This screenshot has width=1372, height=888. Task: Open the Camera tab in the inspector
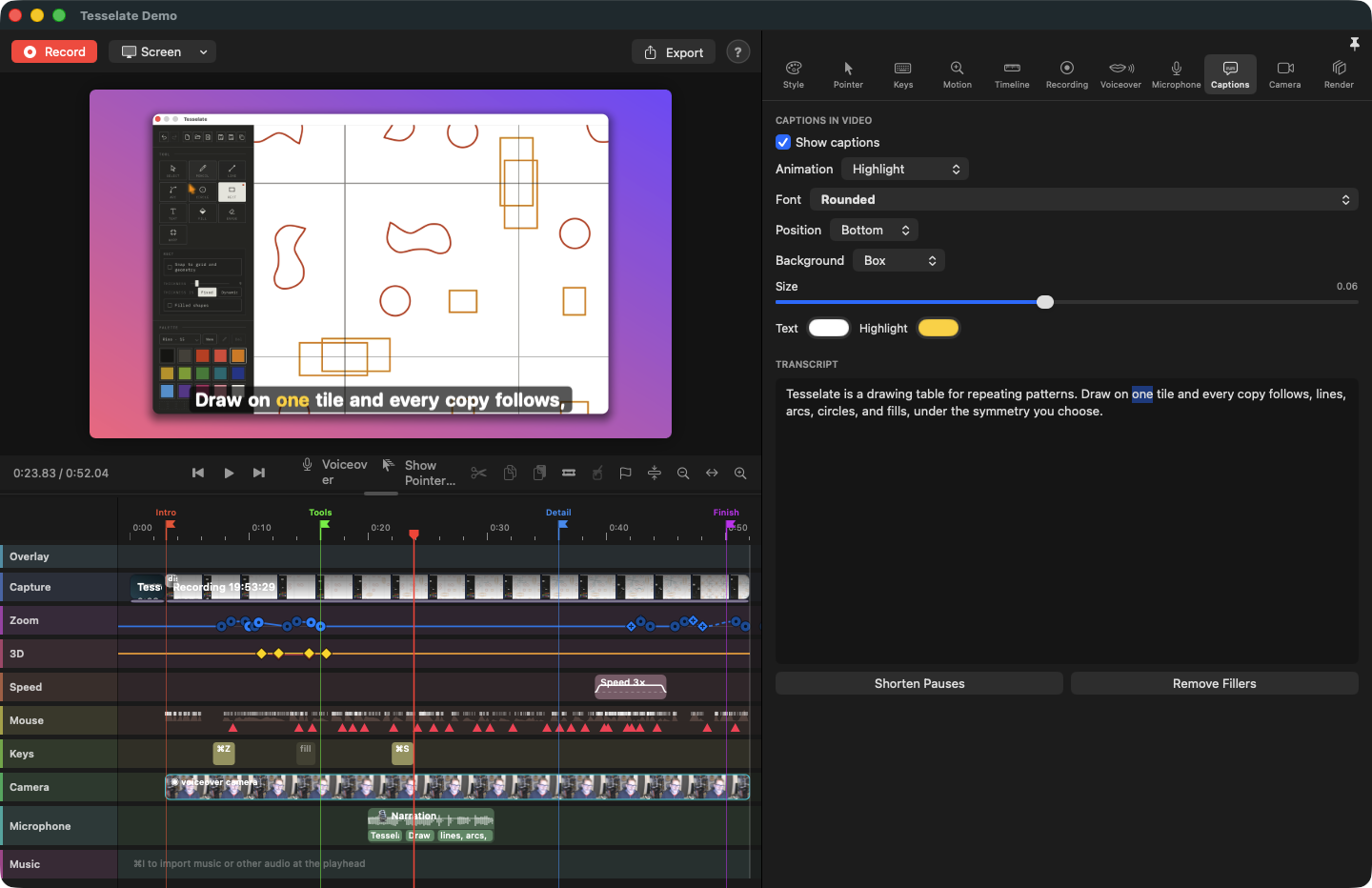pos(1284,74)
